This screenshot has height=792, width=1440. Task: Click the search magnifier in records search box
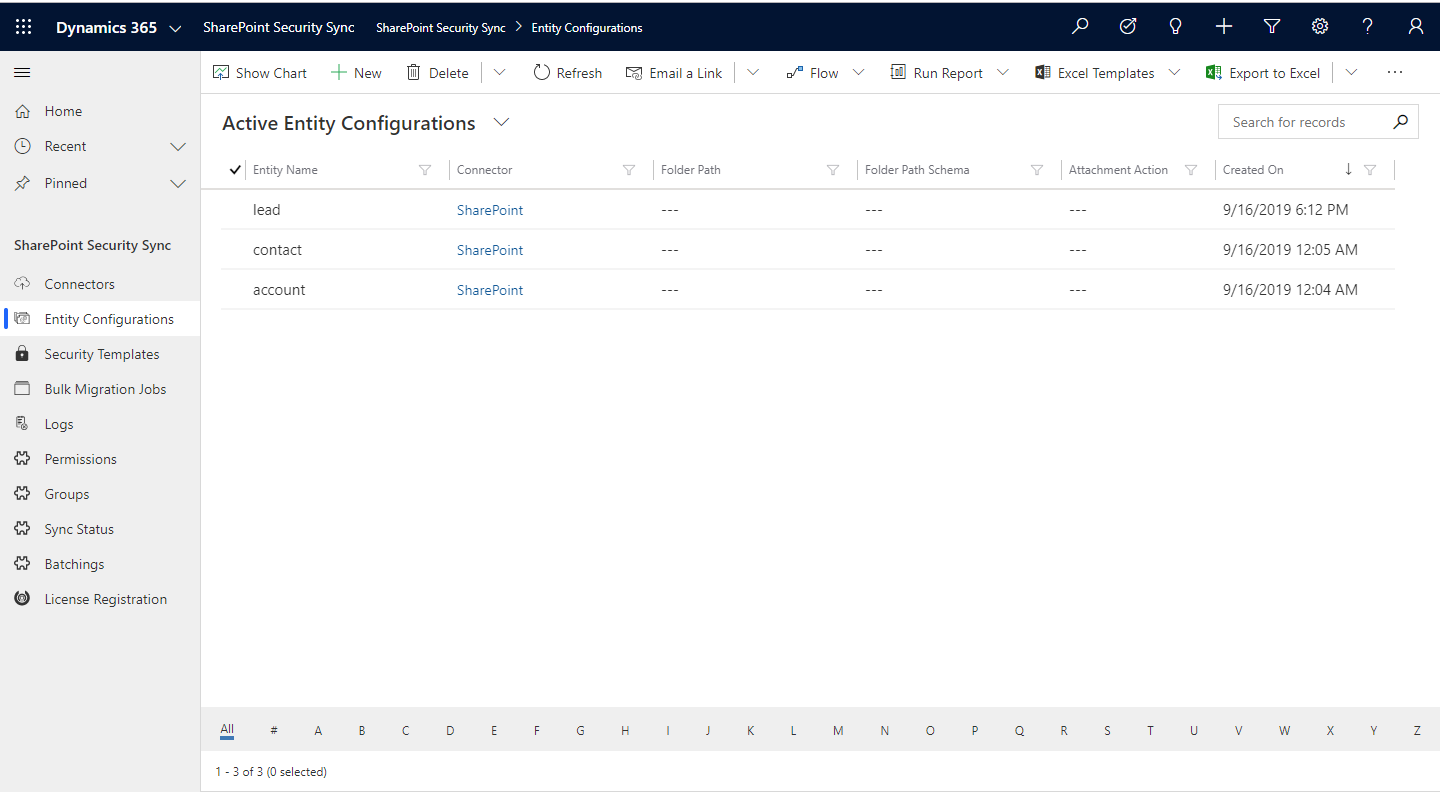[x=1400, y=122]
